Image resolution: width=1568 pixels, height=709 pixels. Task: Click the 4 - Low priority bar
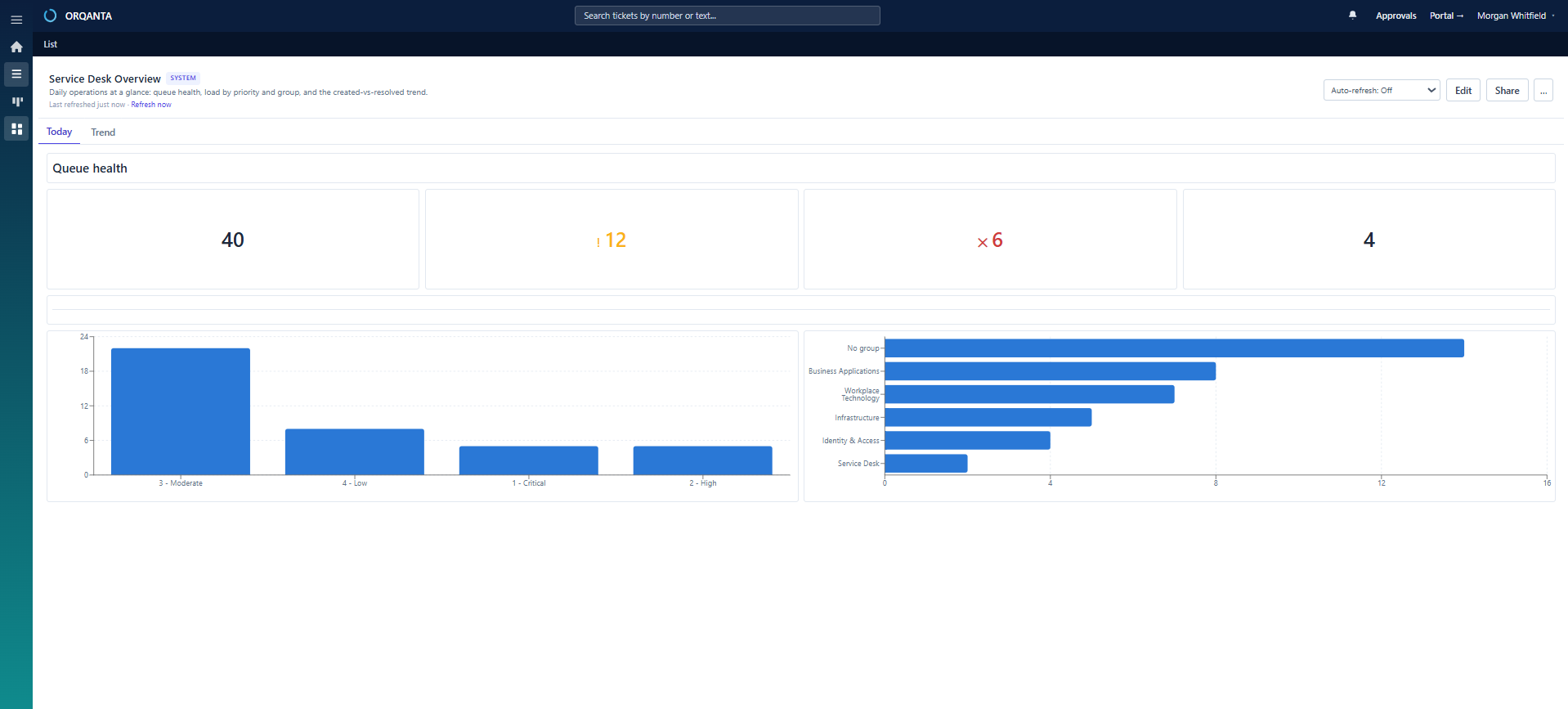click(355, 451)
